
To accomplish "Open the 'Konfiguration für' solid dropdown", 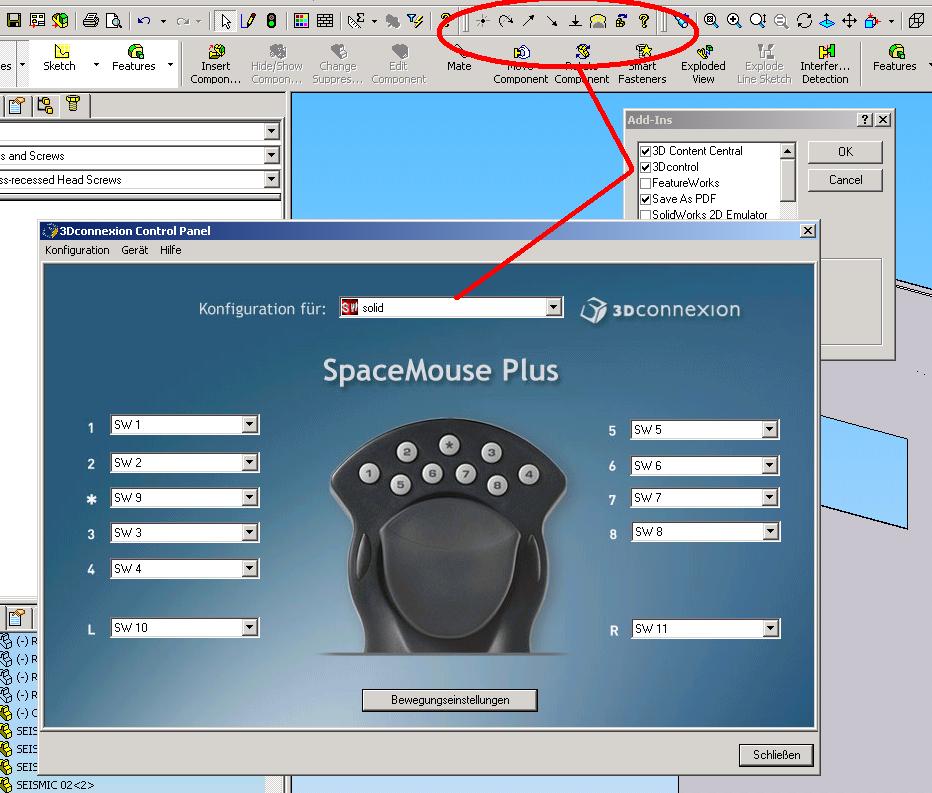I will point(553,307).
